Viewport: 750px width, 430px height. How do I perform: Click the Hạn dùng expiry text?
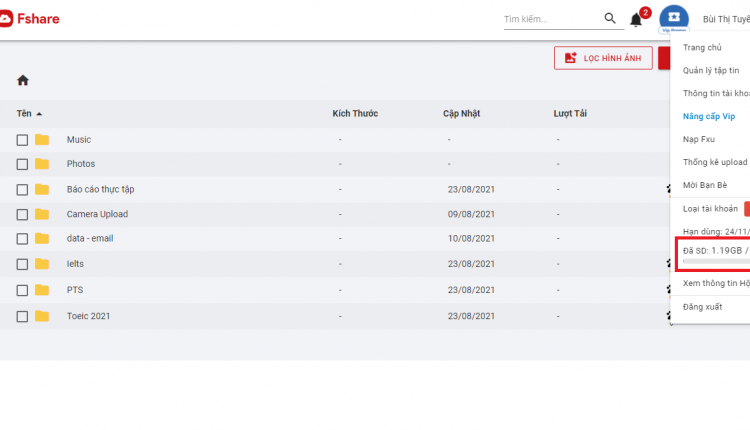click(716, 232)
